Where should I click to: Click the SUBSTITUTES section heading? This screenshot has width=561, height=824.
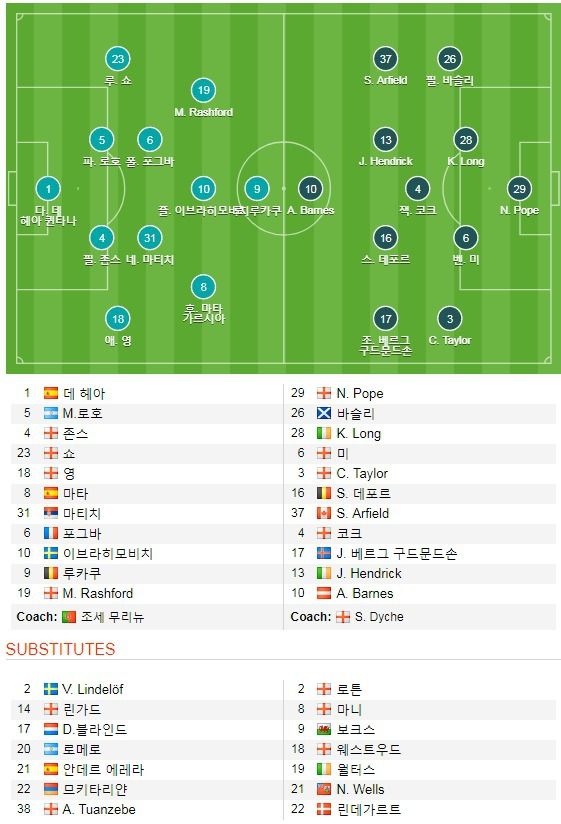click(60, 649)
